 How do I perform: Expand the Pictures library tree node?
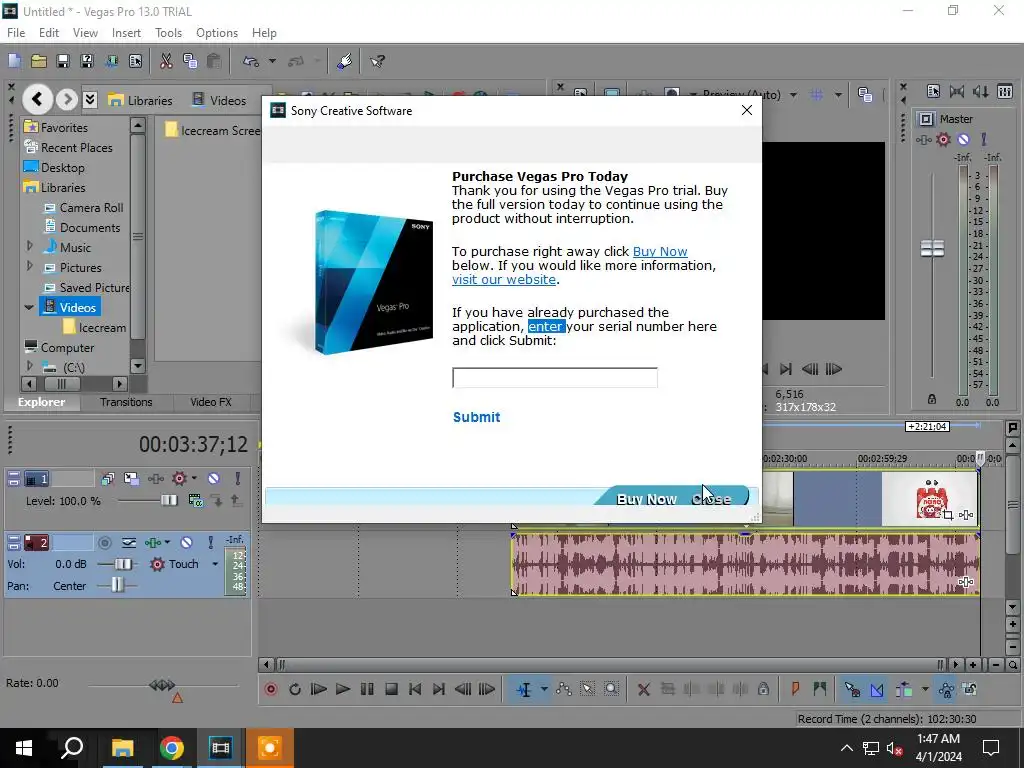[29, 266]
